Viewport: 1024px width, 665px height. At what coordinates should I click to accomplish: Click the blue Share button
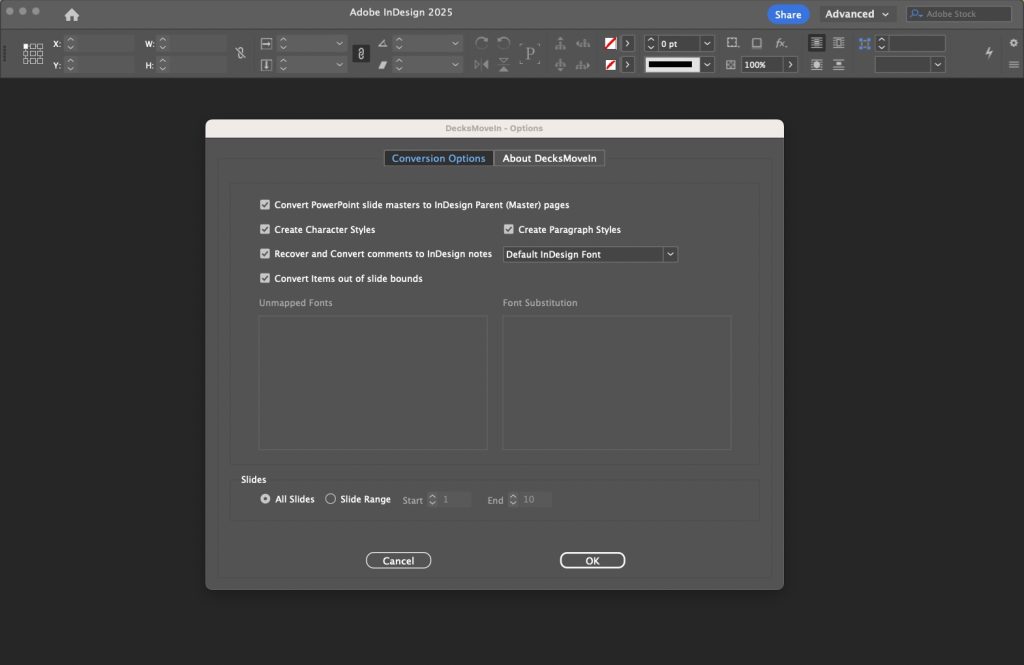point(787,14)
